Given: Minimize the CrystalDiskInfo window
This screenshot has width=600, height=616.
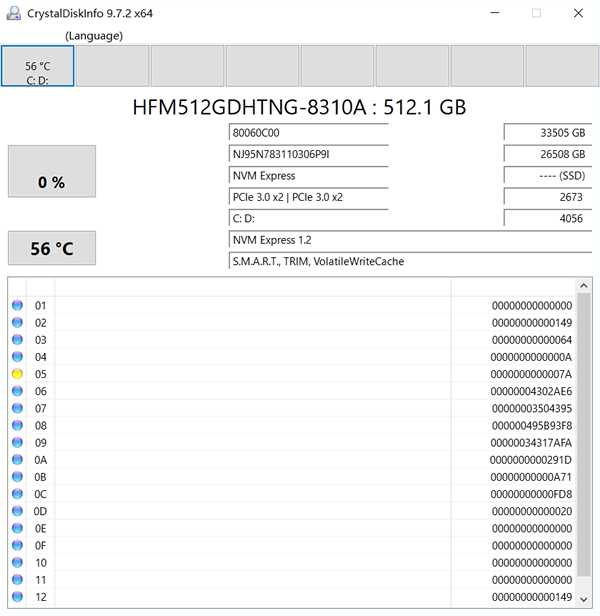Looking at the screenshot, I should tap(495, 13).
